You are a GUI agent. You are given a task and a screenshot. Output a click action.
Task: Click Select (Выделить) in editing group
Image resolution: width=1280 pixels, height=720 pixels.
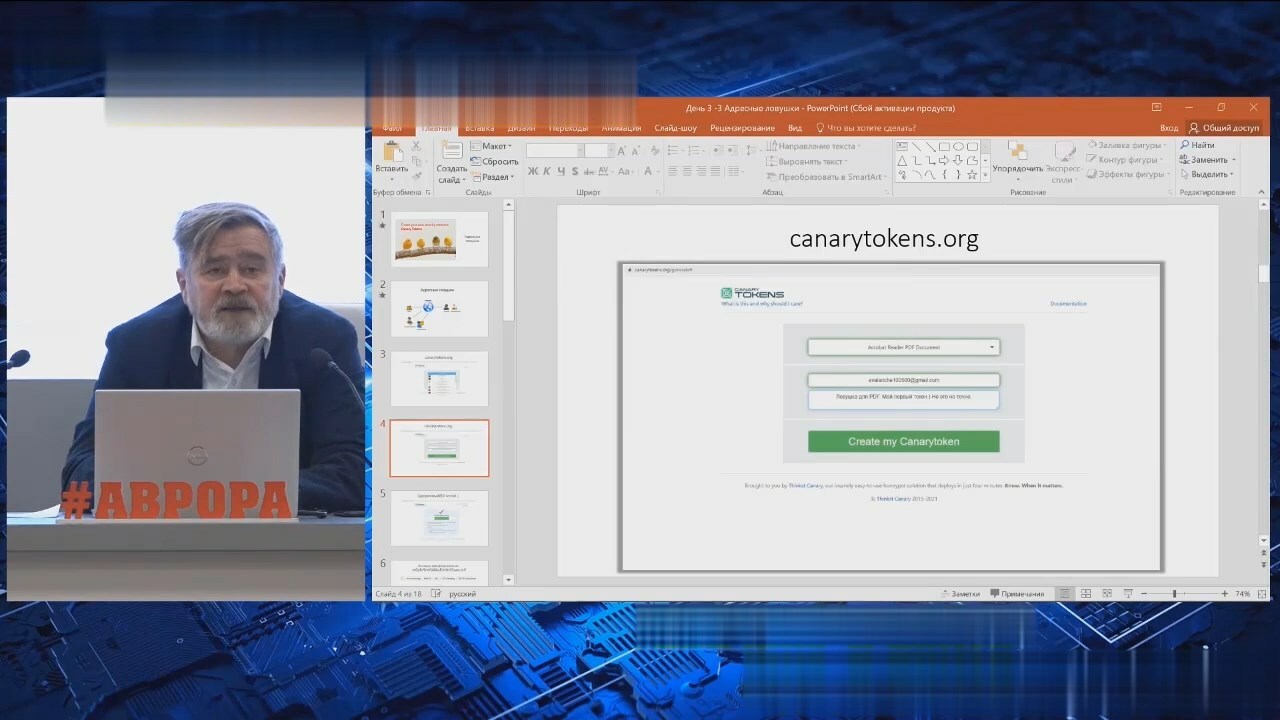point(1205,174)
